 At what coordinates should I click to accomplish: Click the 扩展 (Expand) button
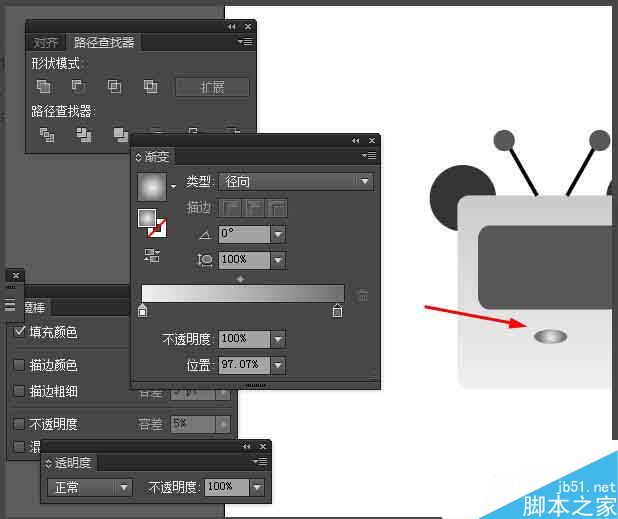pos(212,87)
